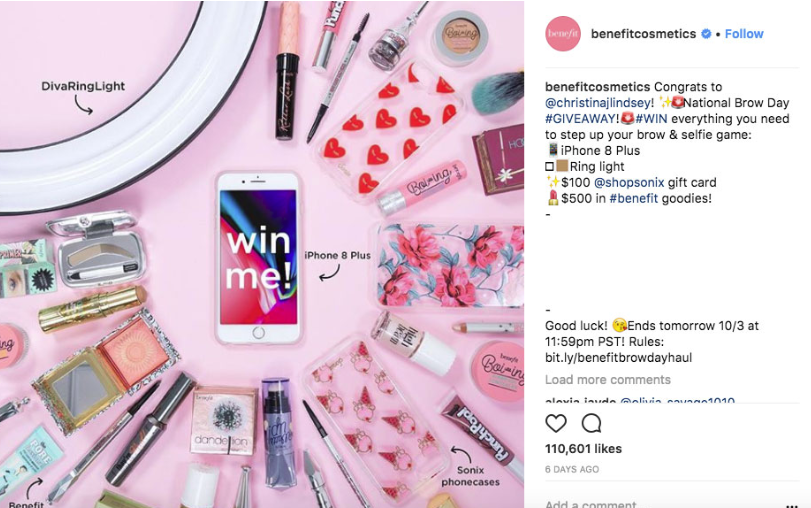Screen dimensions: 811x508
Task: Click benefitcosmetics name in the caption
Action: pos(597,87)
